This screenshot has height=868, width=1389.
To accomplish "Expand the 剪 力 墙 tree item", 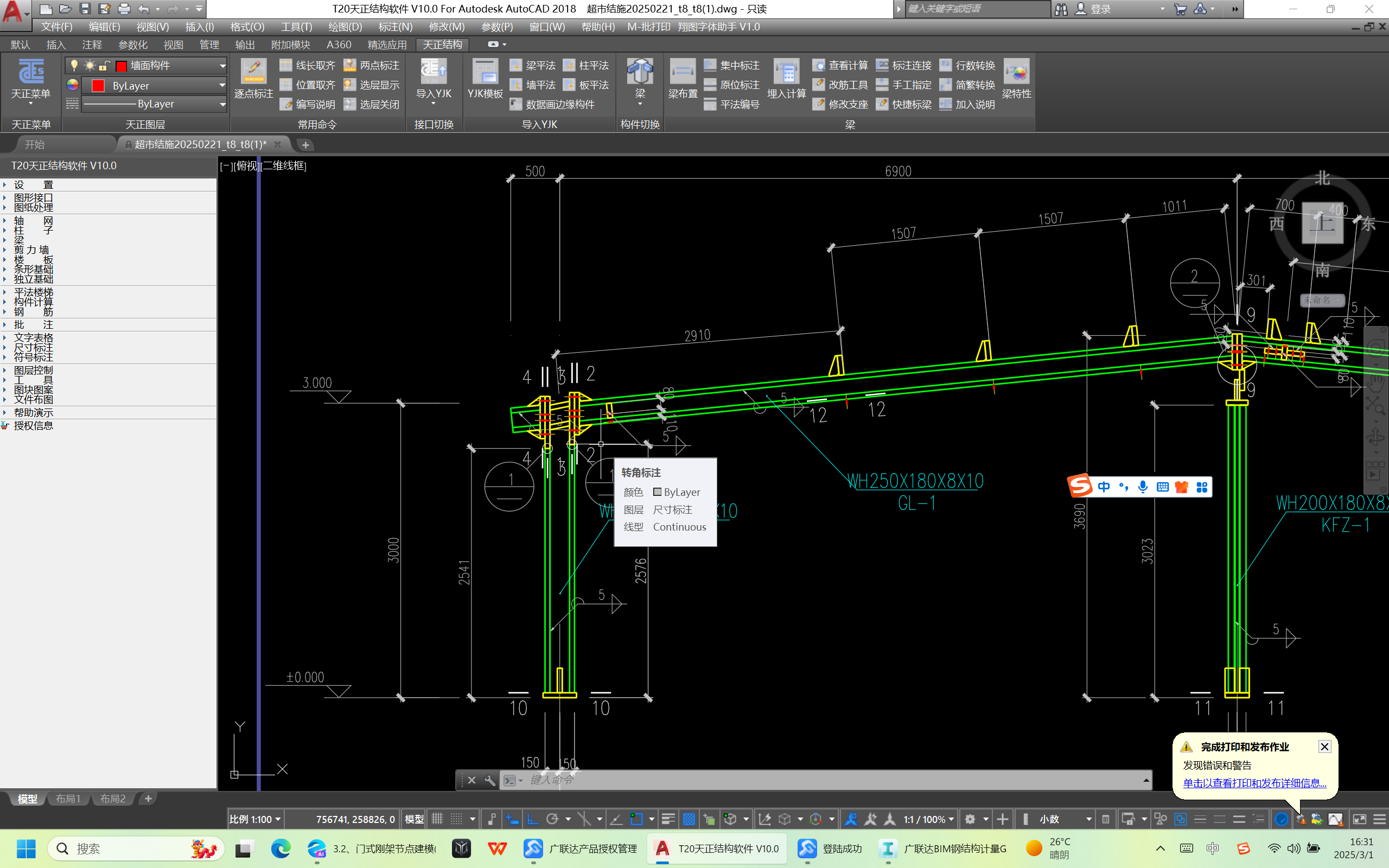I will click(4, 250).
